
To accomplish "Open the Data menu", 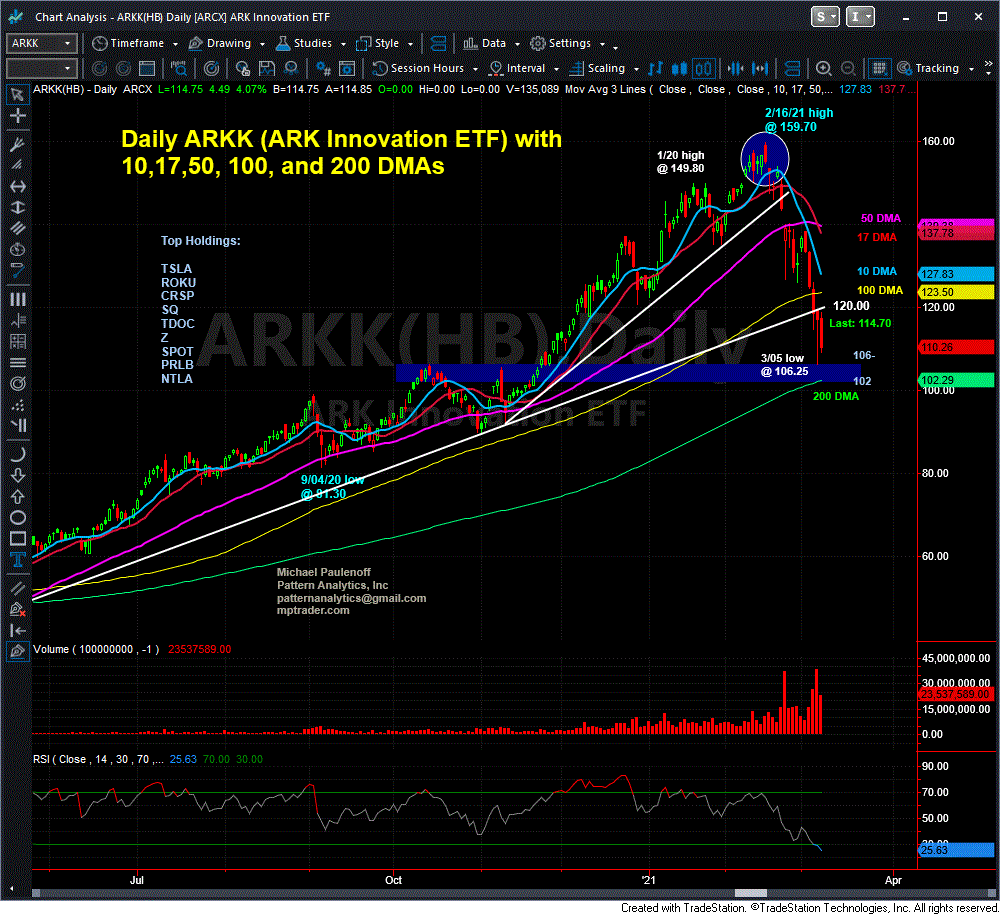I will pyautogui.click(x=491, y=43).
